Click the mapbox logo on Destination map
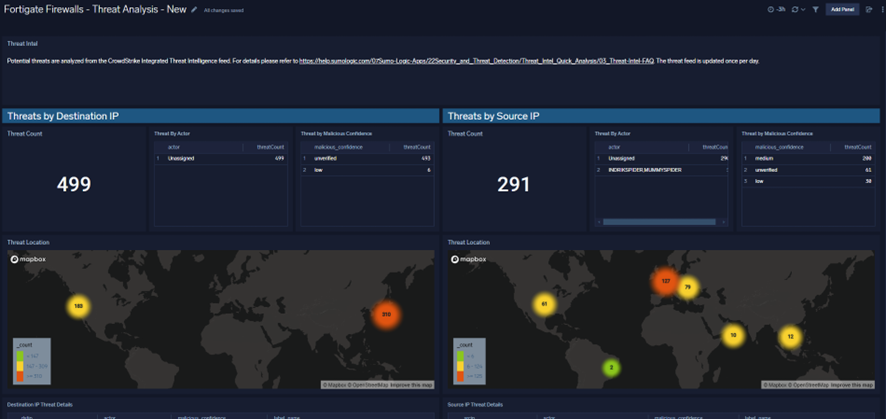This screenshot has width=886, height=419. 28,260
